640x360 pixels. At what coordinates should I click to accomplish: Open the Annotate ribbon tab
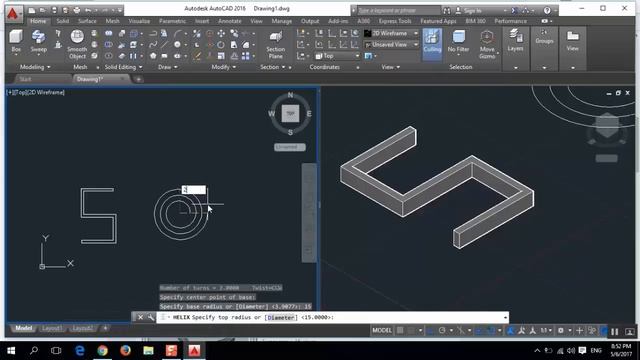(230, 21)
